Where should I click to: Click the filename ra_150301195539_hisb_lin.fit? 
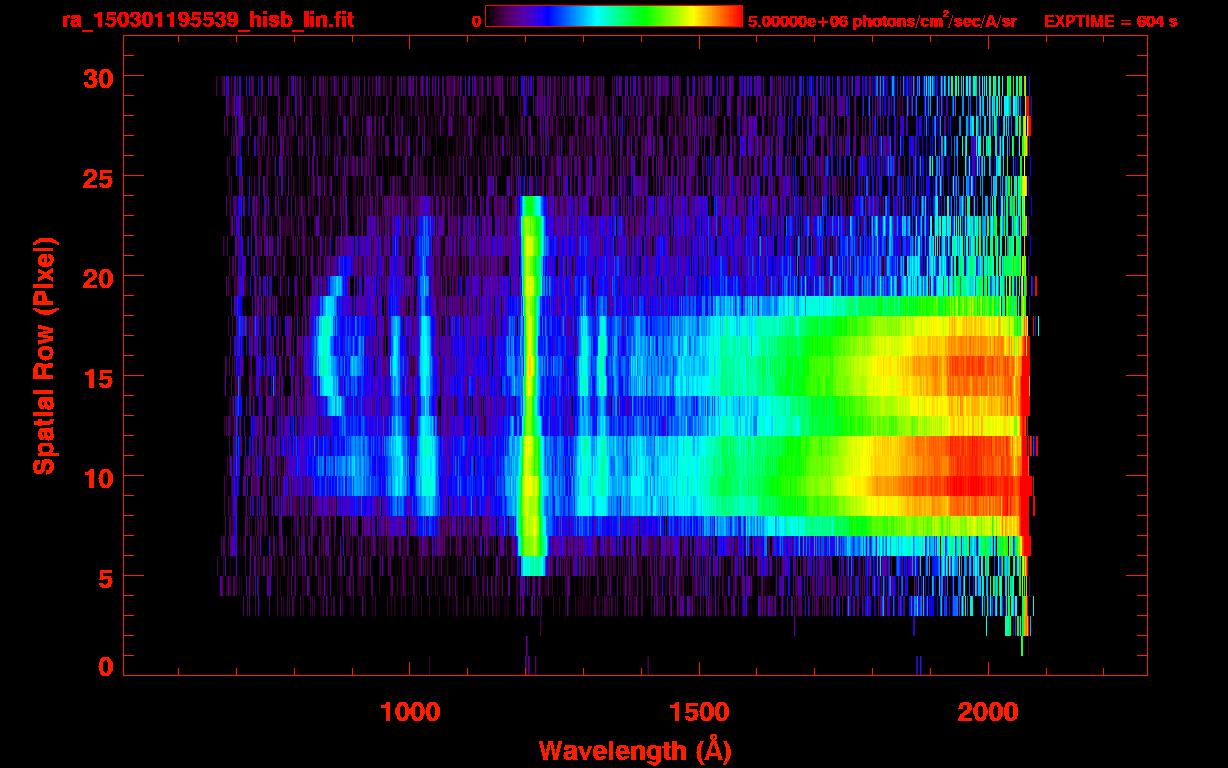(x=206, y=20)
